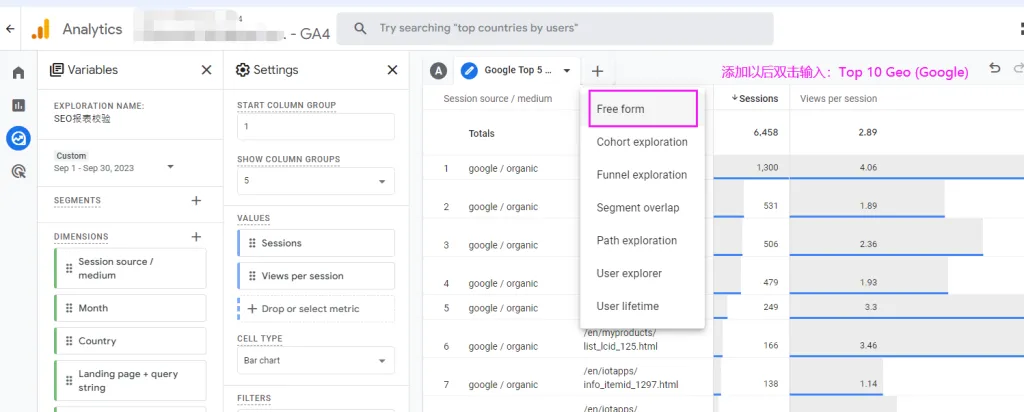Click the search magnifier icon
This screenshot has height=412, width=1024.
[360, 29]
